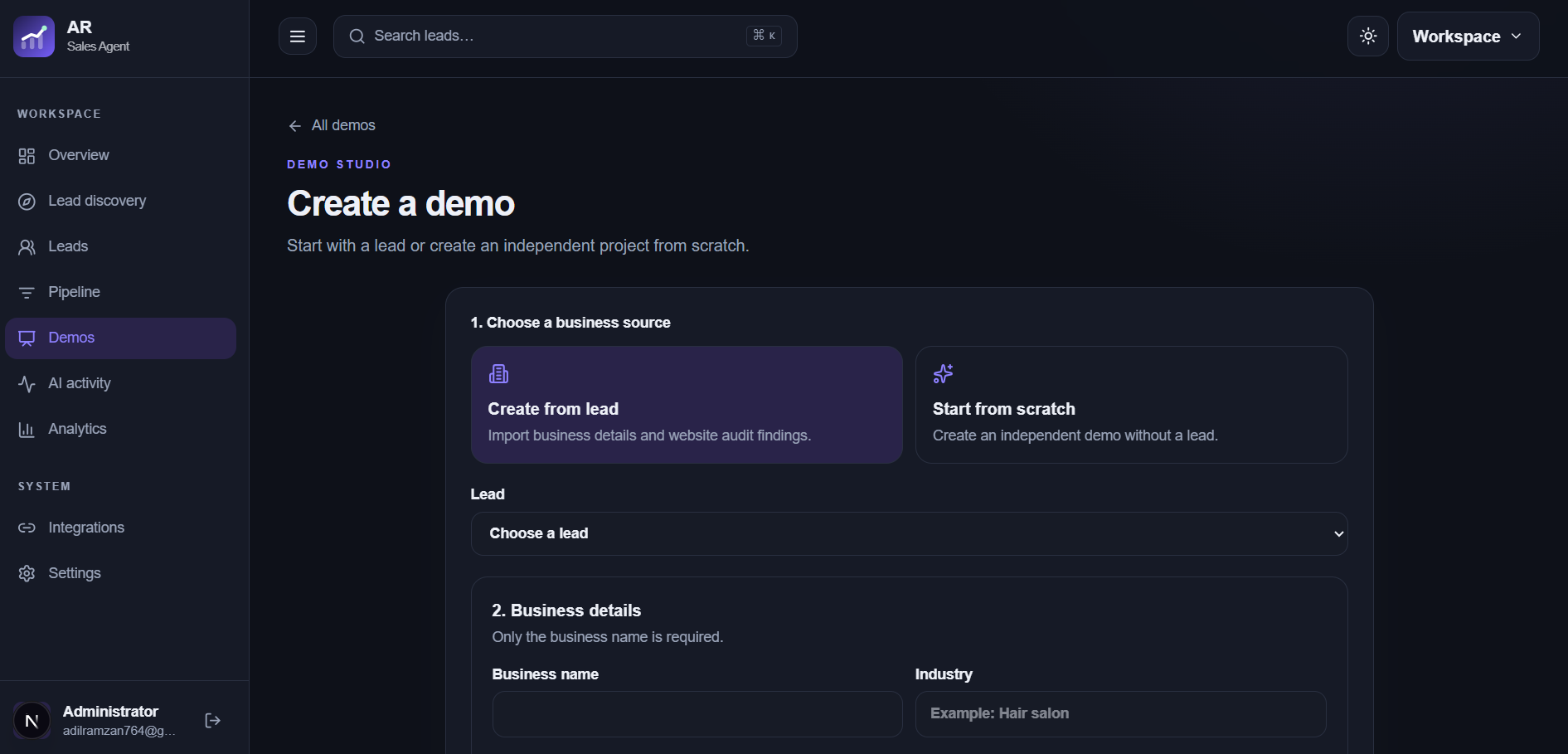Click the Search leads input field
Image resolution: width=1568 pixels, height=754 pixels.
pos(566,36)
